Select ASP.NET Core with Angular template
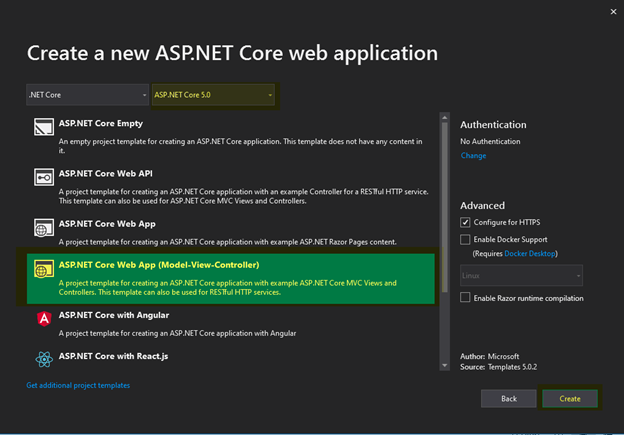Viewport: 624px width, 435px height. click(x=114, y=315)
